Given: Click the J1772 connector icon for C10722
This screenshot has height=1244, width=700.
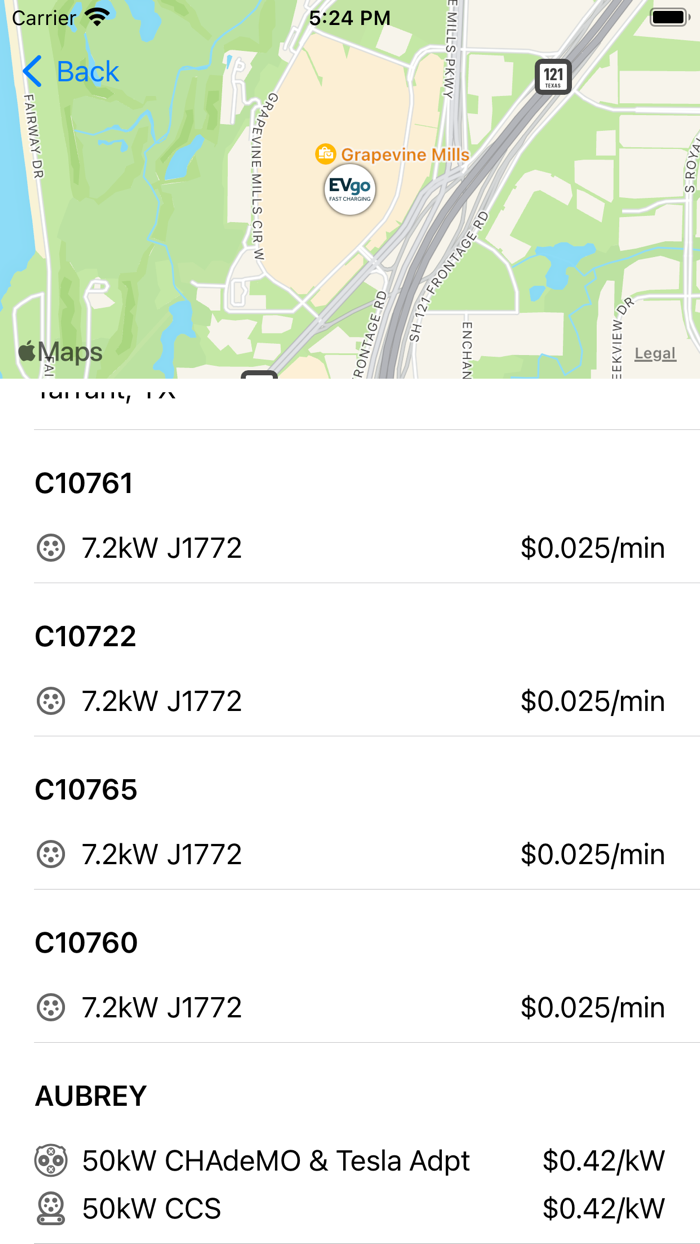Looking at the screenshot, I should coord(50,701).
